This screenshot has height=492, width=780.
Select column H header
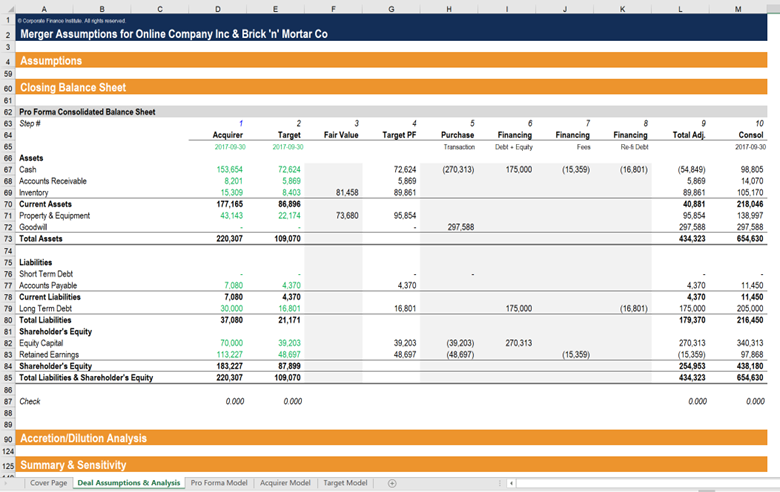point(449,9)
